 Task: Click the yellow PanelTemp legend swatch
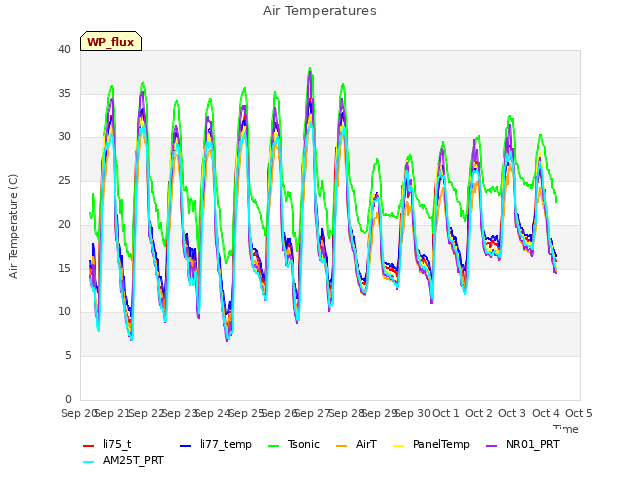pyautogui.click(x=398, y=445)
